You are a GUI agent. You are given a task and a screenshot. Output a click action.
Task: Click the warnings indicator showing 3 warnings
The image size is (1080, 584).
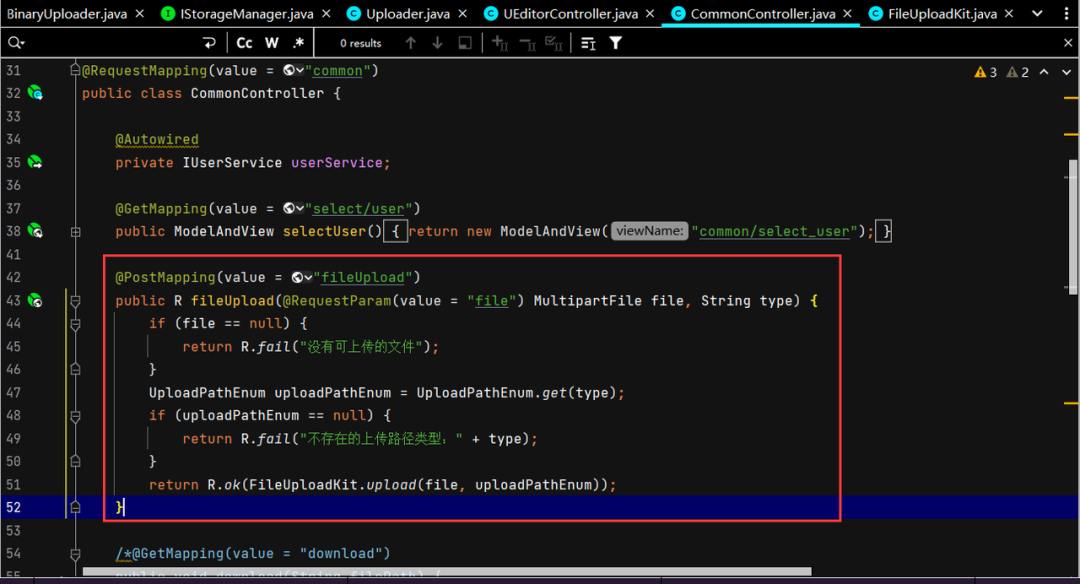[x=986, y=72]
